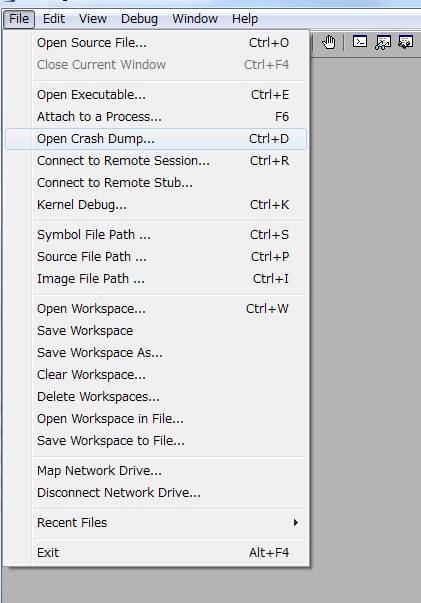The height and width of the screenshot is (603, 421).
Task: Open the Edit menu
Action: tap(54, 19)
